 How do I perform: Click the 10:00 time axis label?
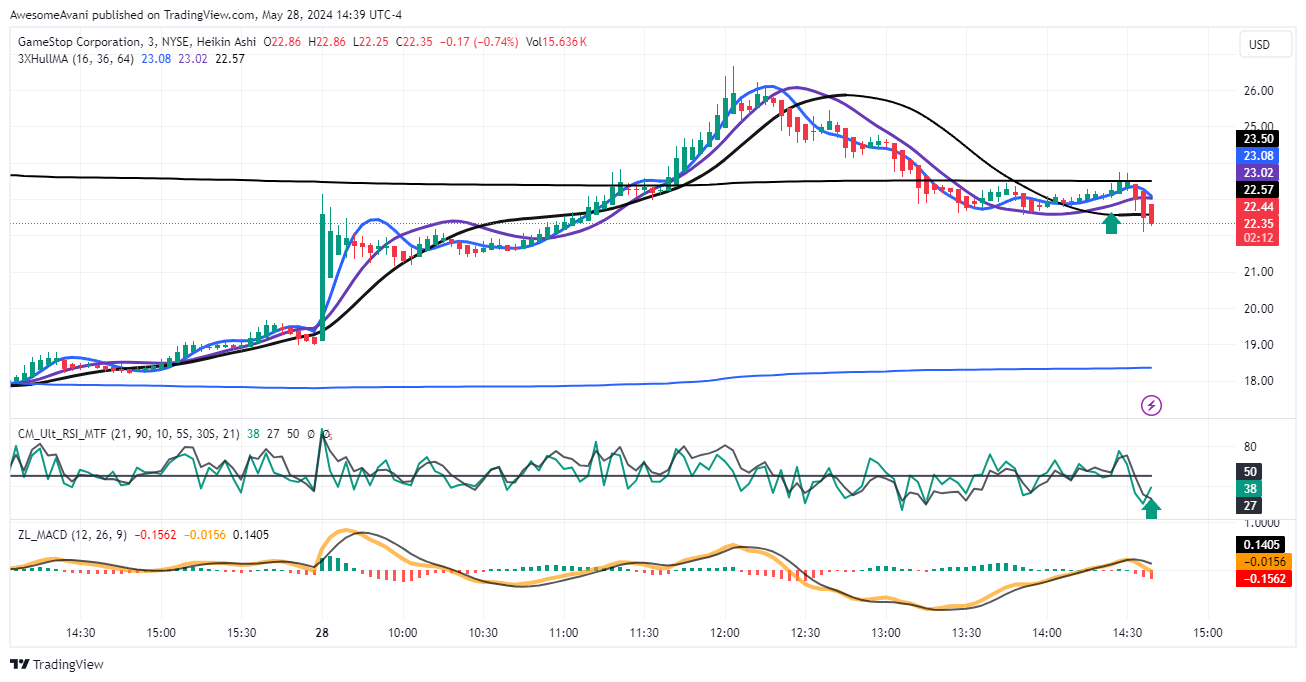[403, 633]
